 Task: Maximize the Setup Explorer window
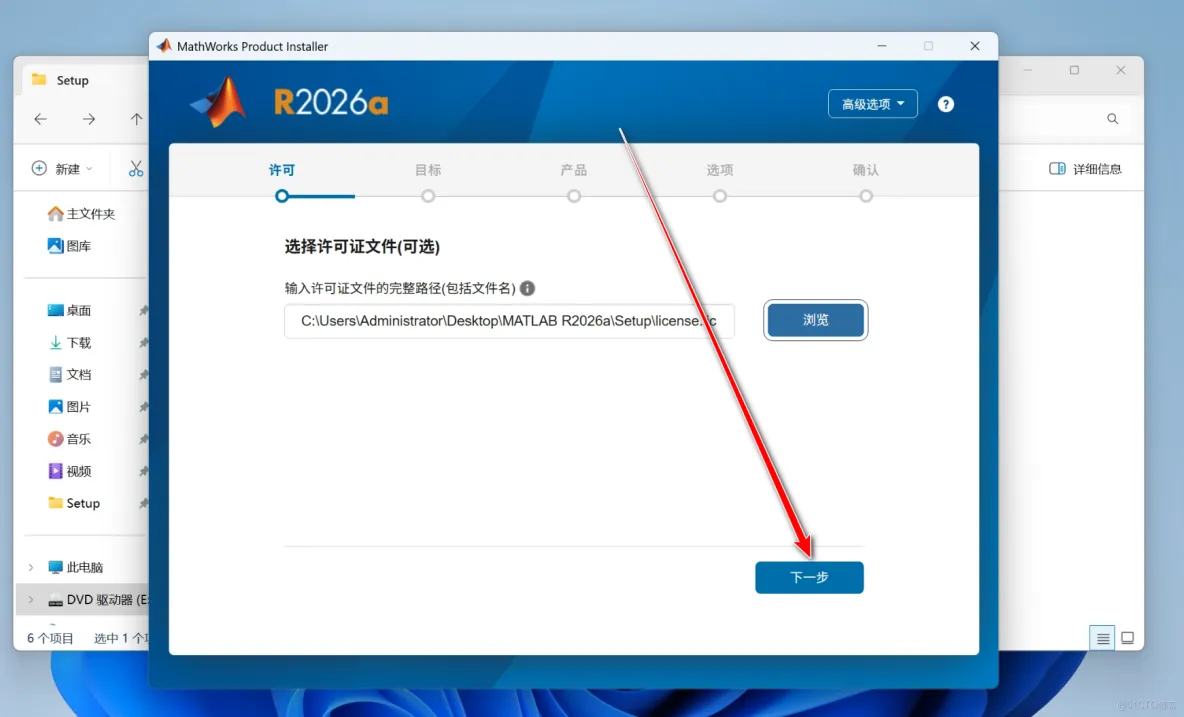(1074, 70)
